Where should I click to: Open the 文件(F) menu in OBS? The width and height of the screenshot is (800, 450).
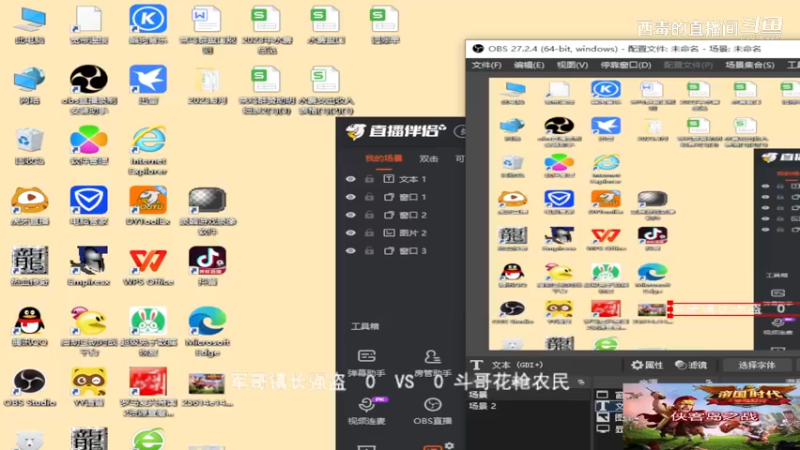(x=486, y=65)
